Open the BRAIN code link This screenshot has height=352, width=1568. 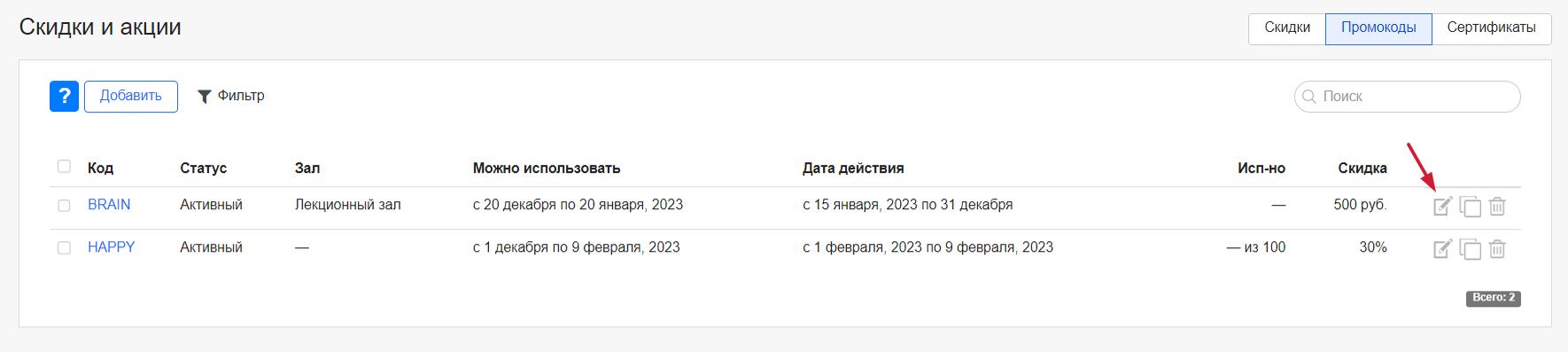pyautogui.click(x=109, y=205)
